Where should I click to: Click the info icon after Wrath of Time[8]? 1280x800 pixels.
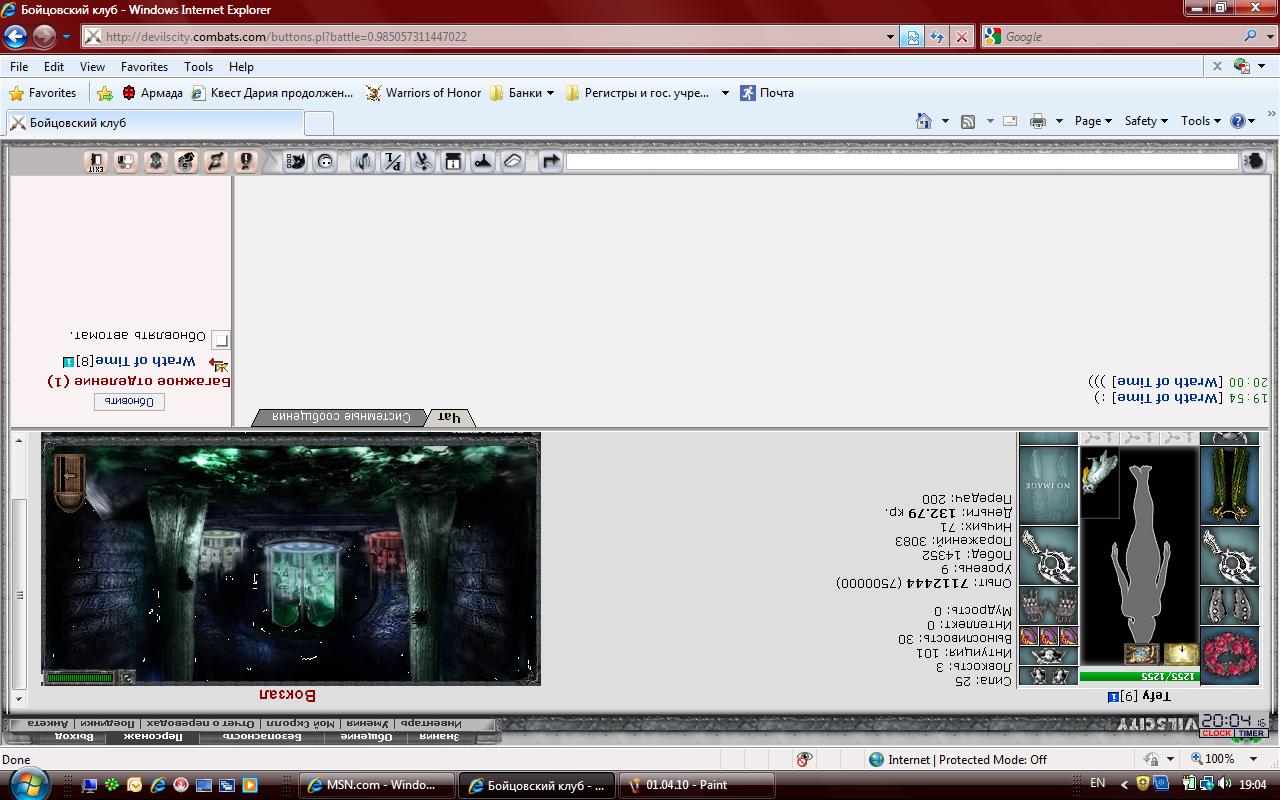coord(69,361)
